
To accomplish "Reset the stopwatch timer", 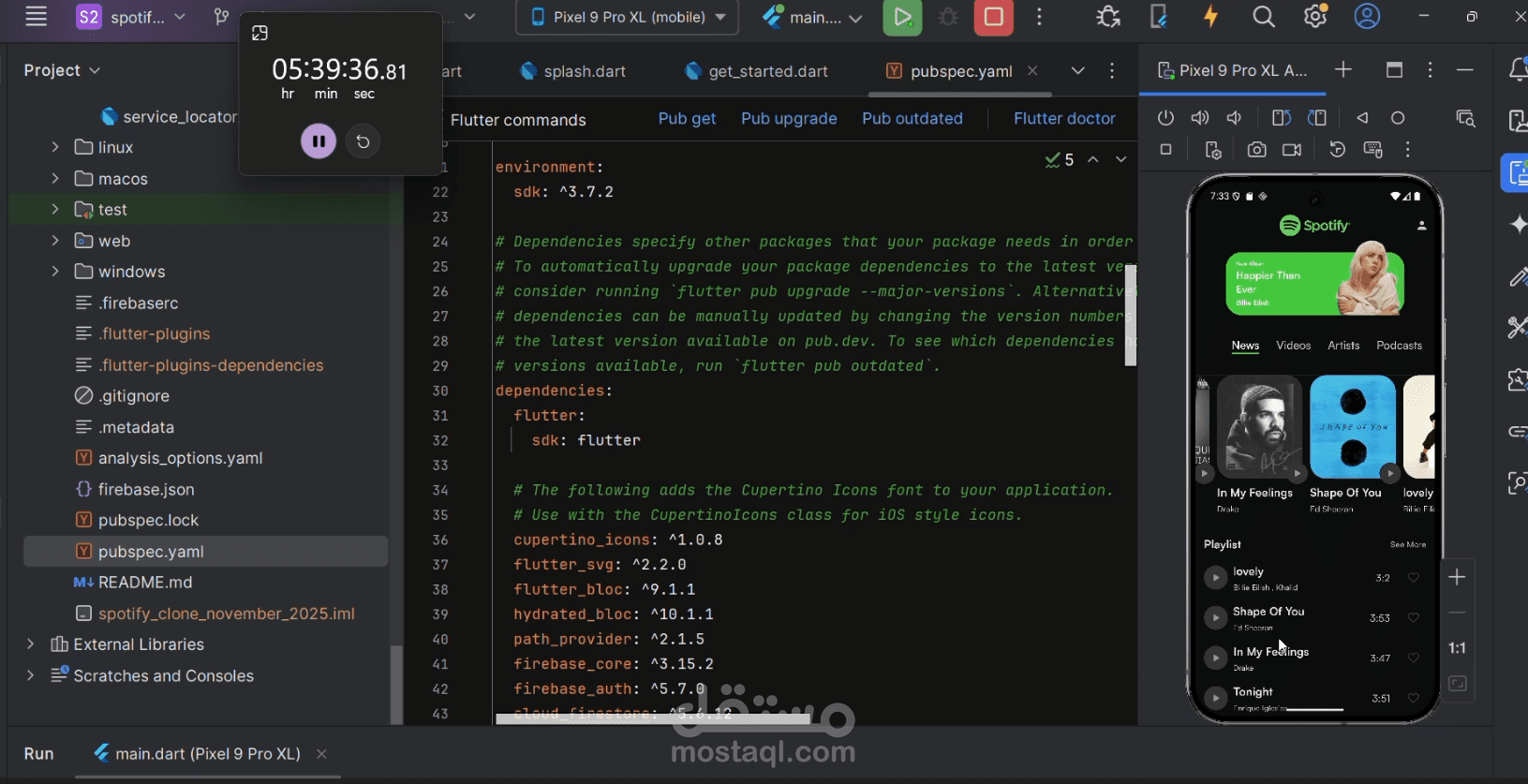I will [363, 141].
